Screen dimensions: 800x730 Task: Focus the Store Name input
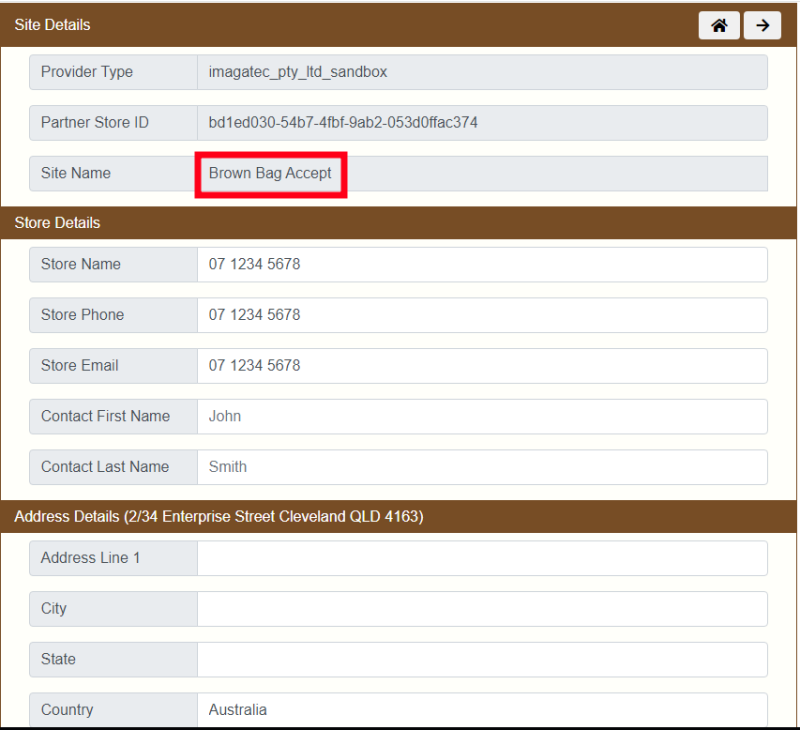[x=482, y=265]
